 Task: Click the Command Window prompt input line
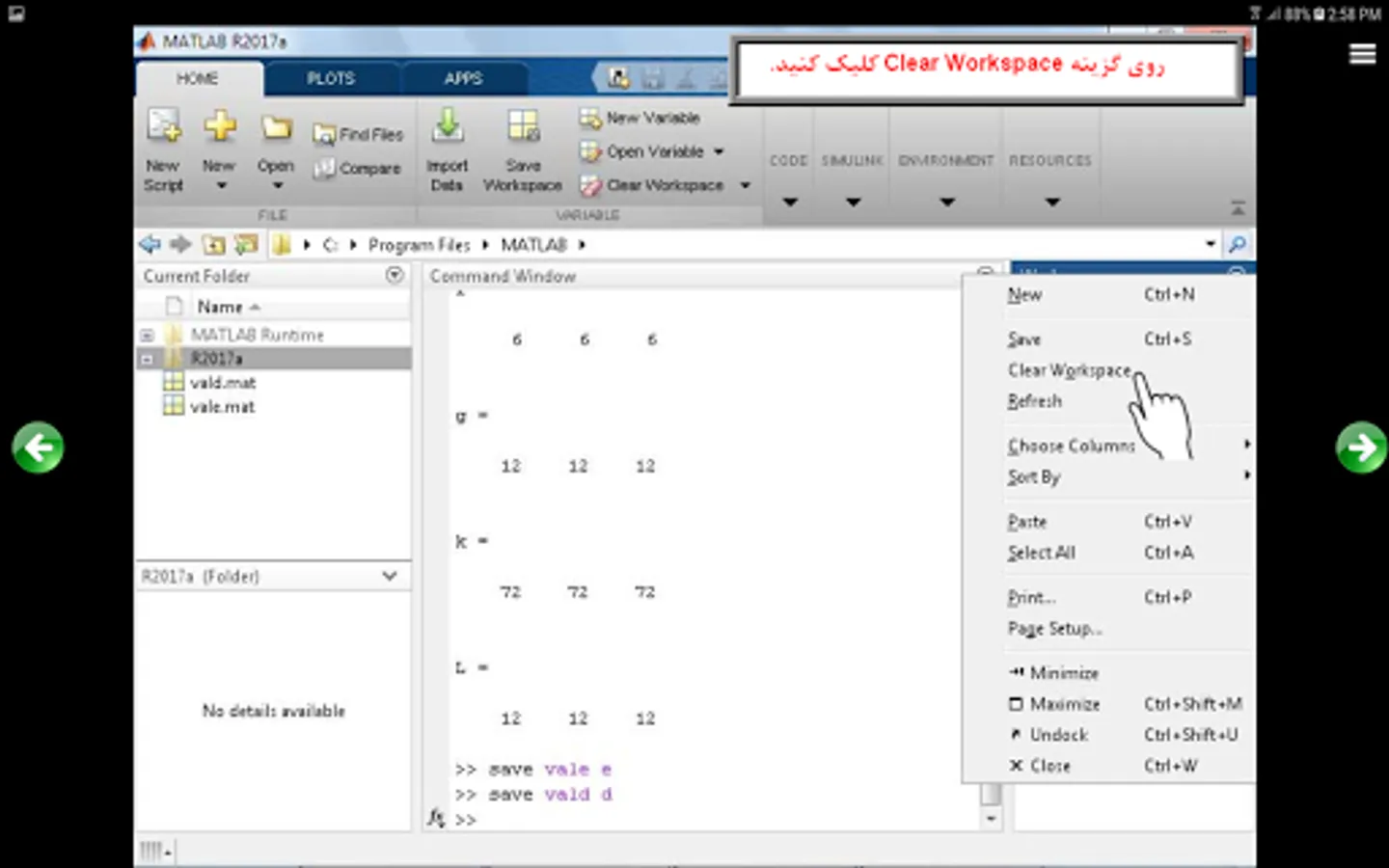716,820
